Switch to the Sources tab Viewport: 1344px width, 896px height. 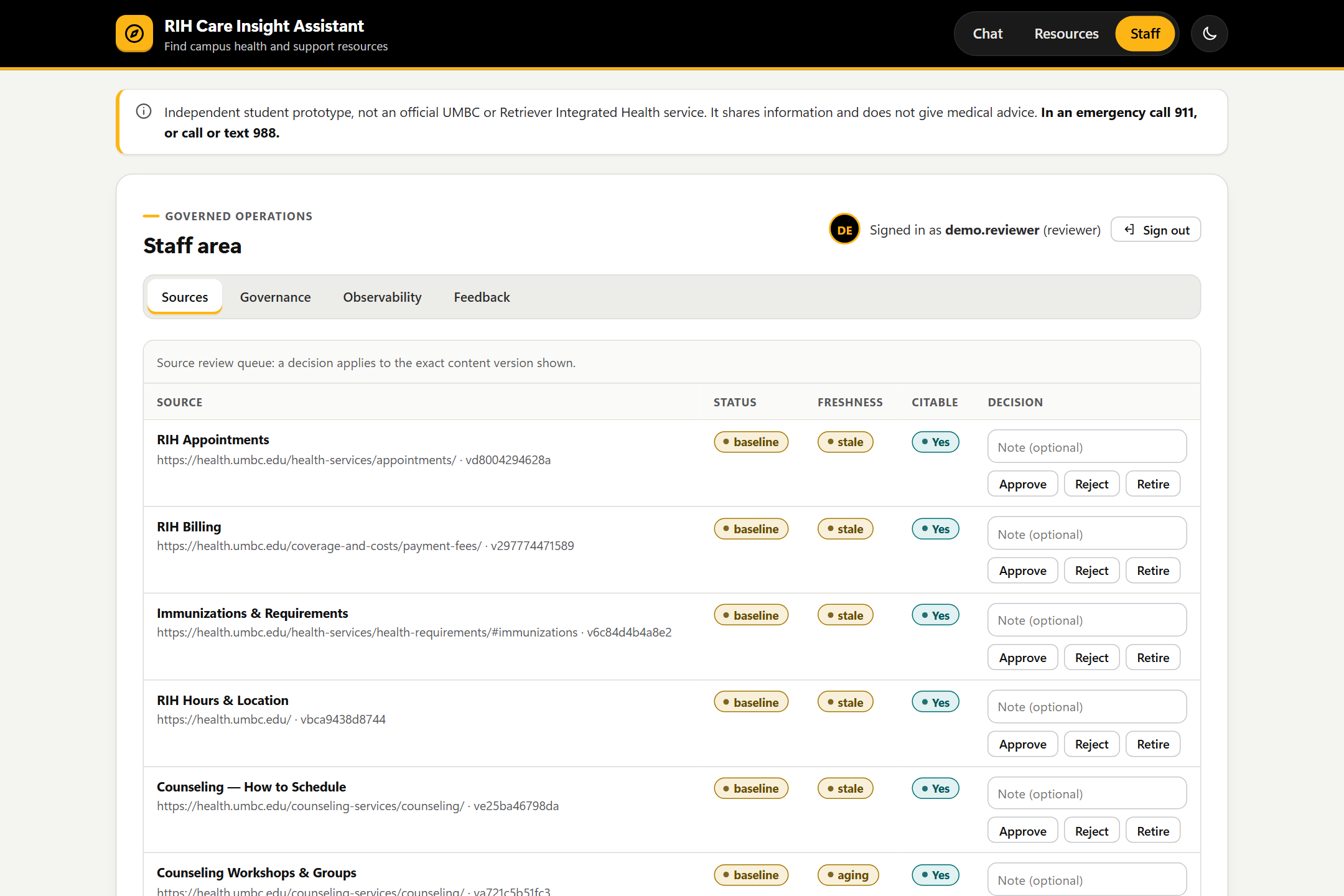point(185,297)
